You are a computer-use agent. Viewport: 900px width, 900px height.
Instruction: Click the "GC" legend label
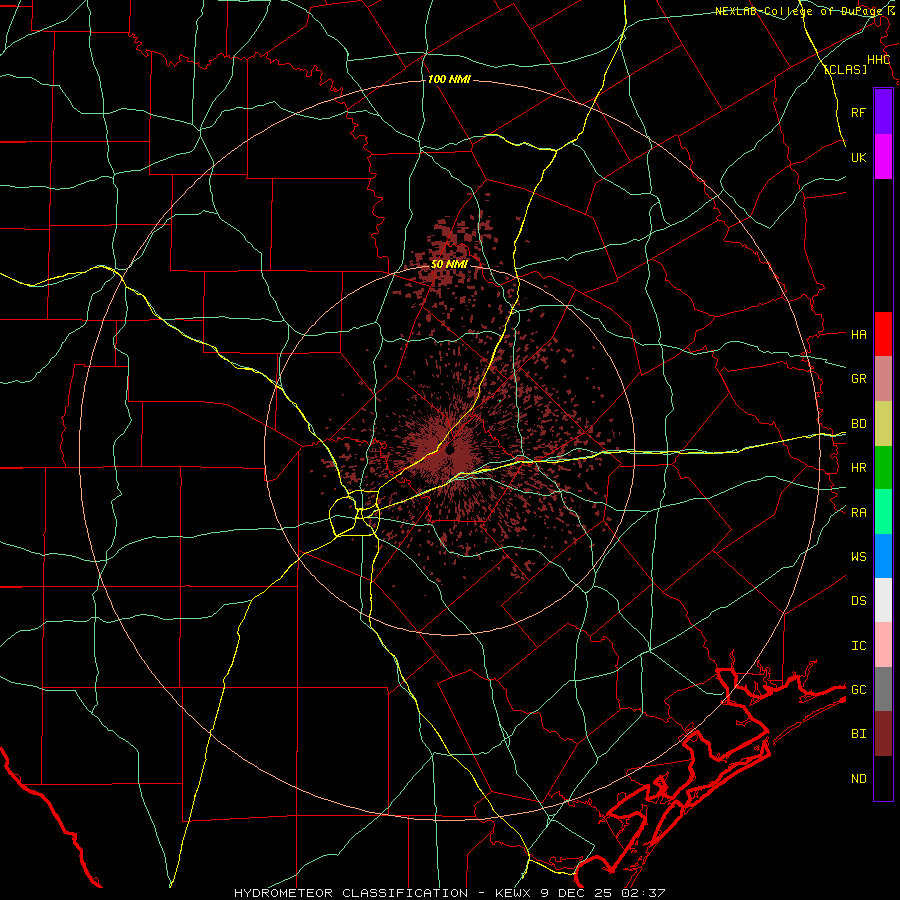click(858, 689)
